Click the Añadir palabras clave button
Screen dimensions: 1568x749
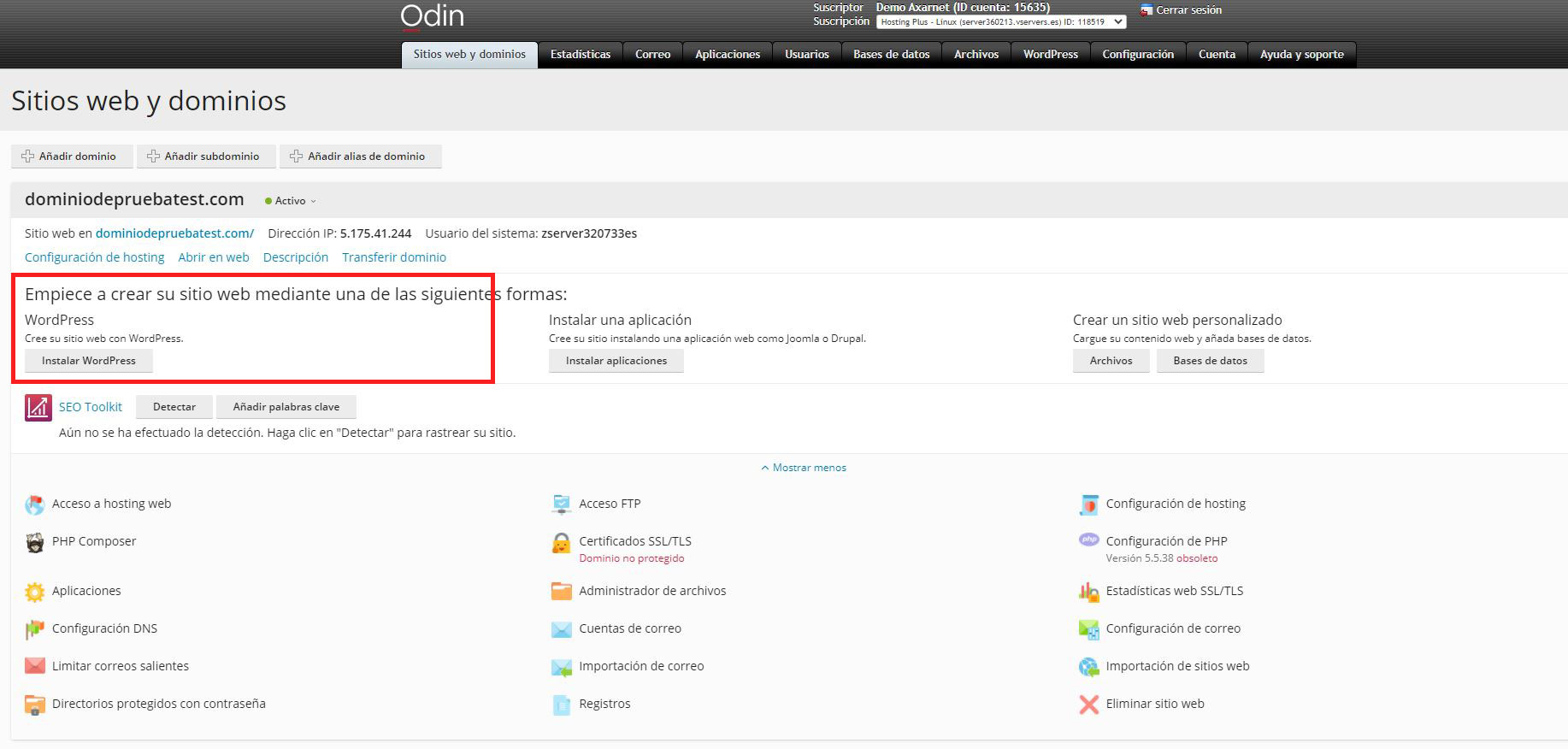pos(286,407)
